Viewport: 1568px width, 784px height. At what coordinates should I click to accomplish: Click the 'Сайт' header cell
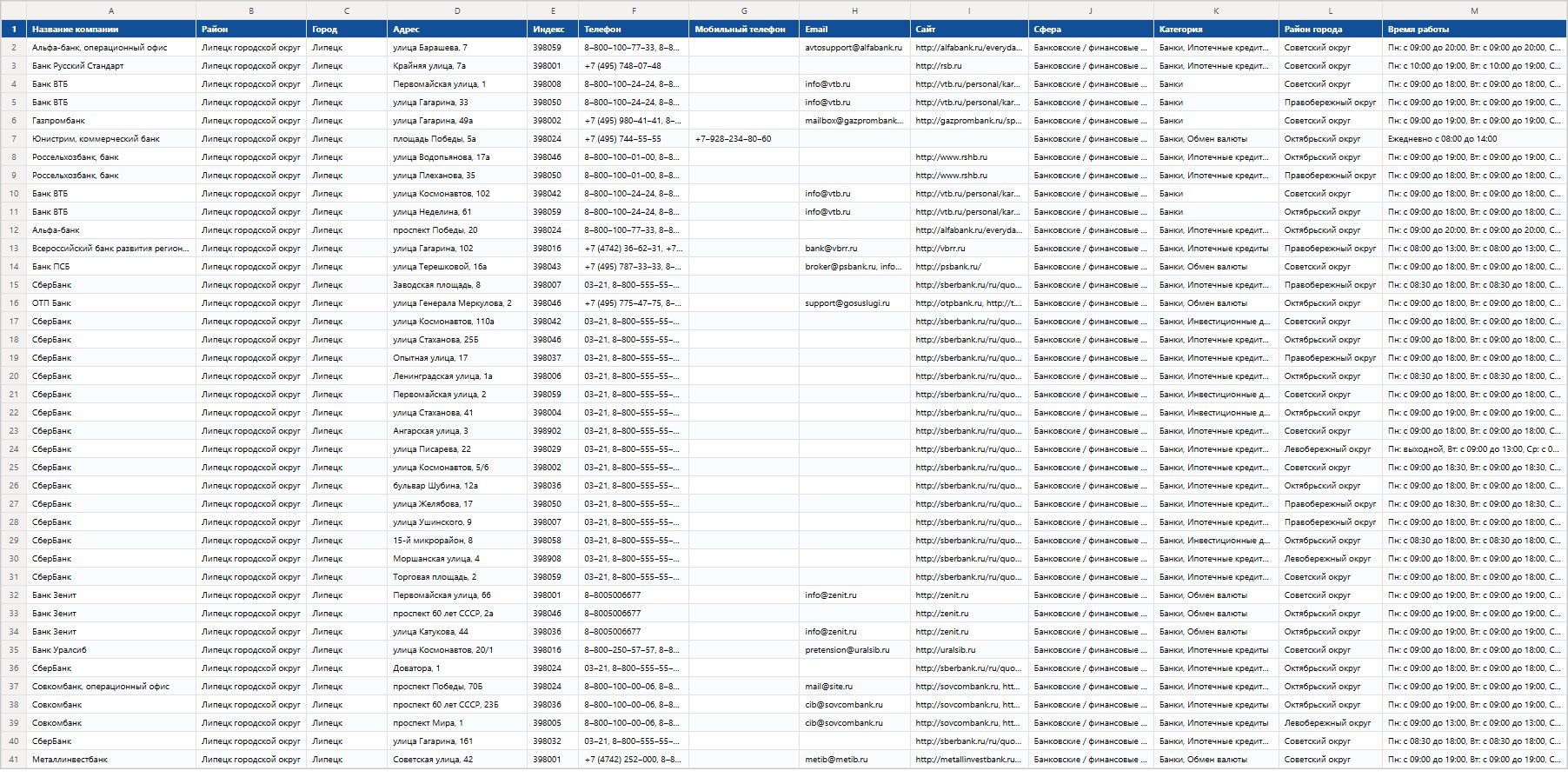click(x=969, y=29)
